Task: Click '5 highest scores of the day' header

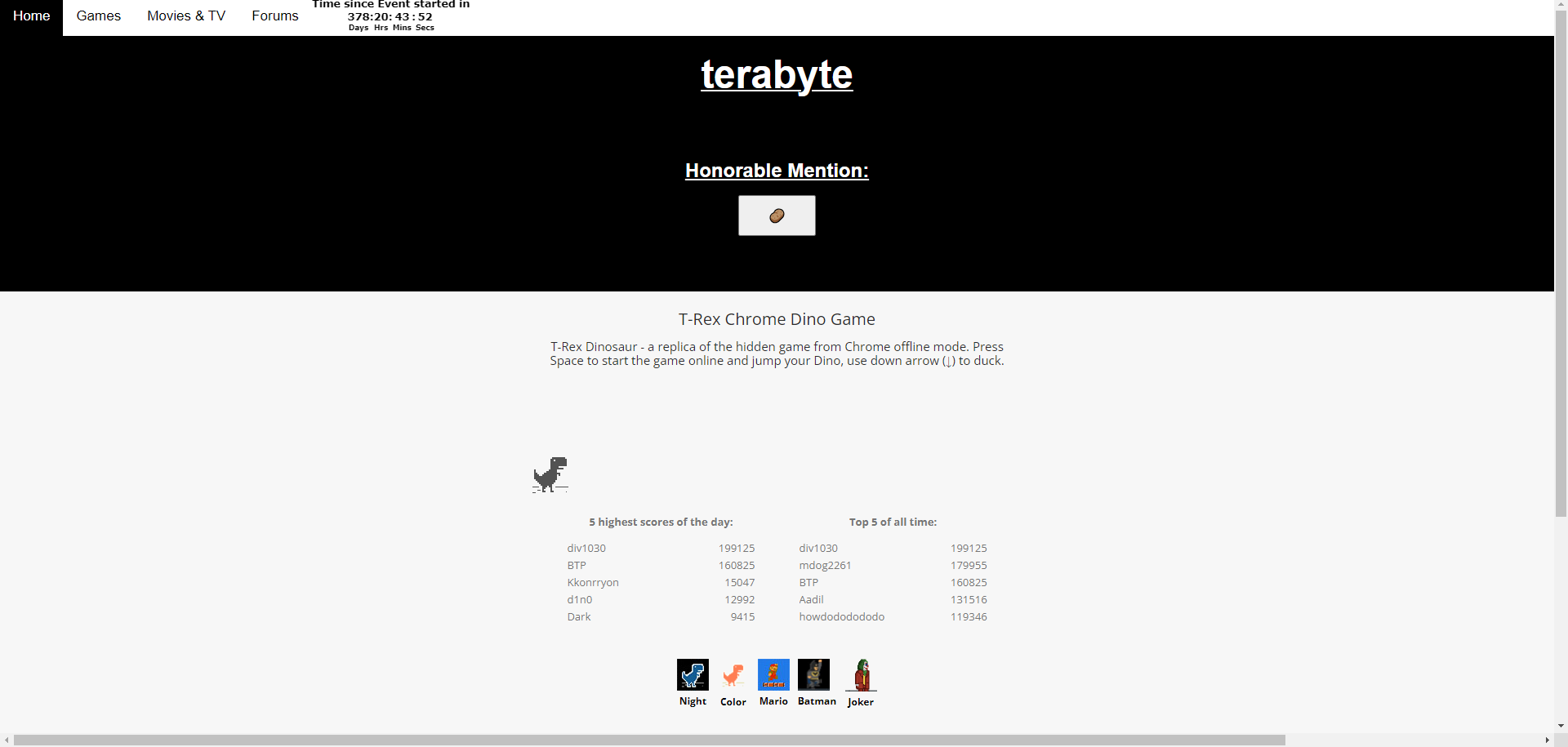Action: 661,522
